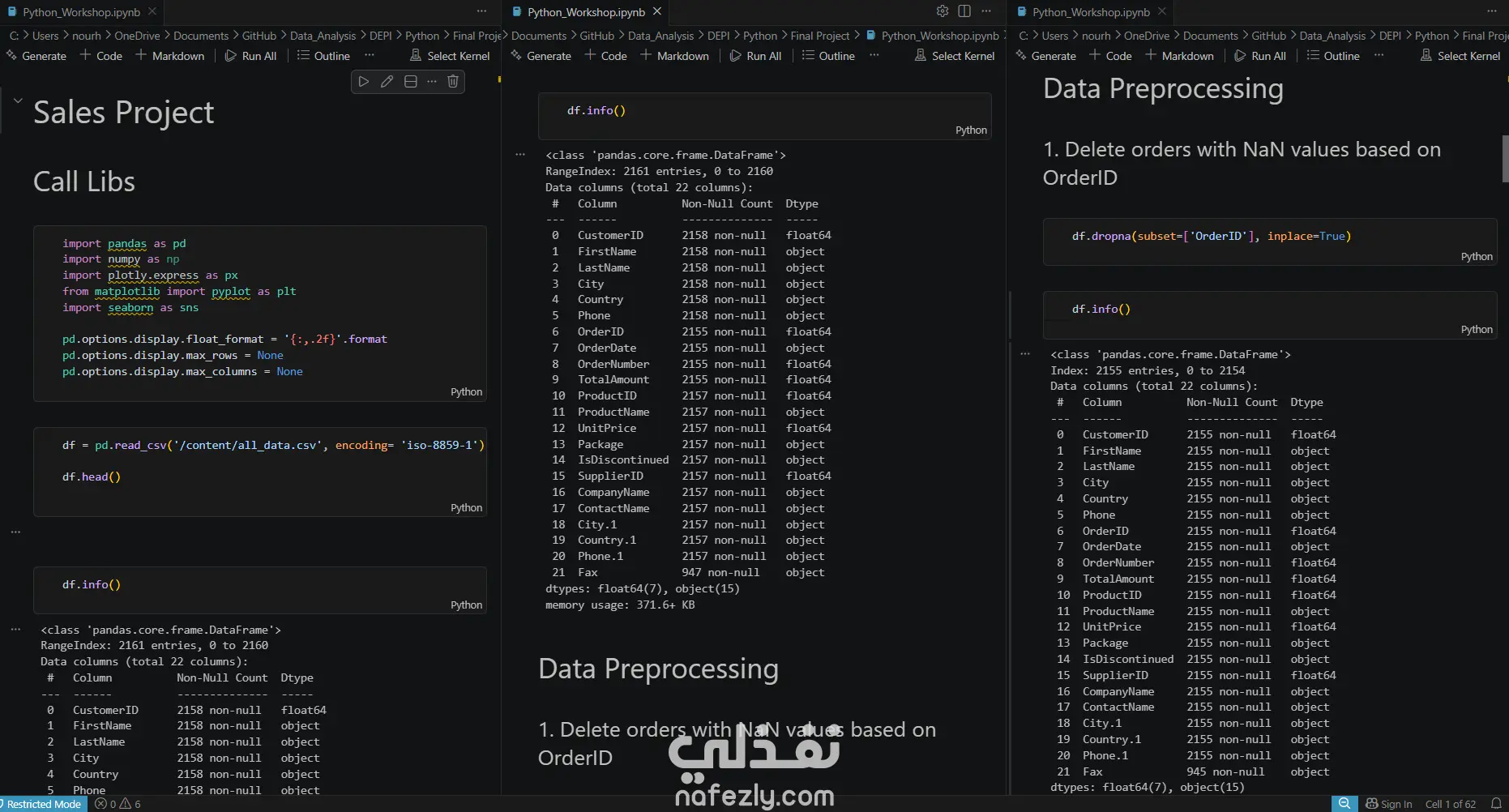
Task: Click Select Kernel in the middle notebook
Action: pyautogui.click(x=955, y=56)
